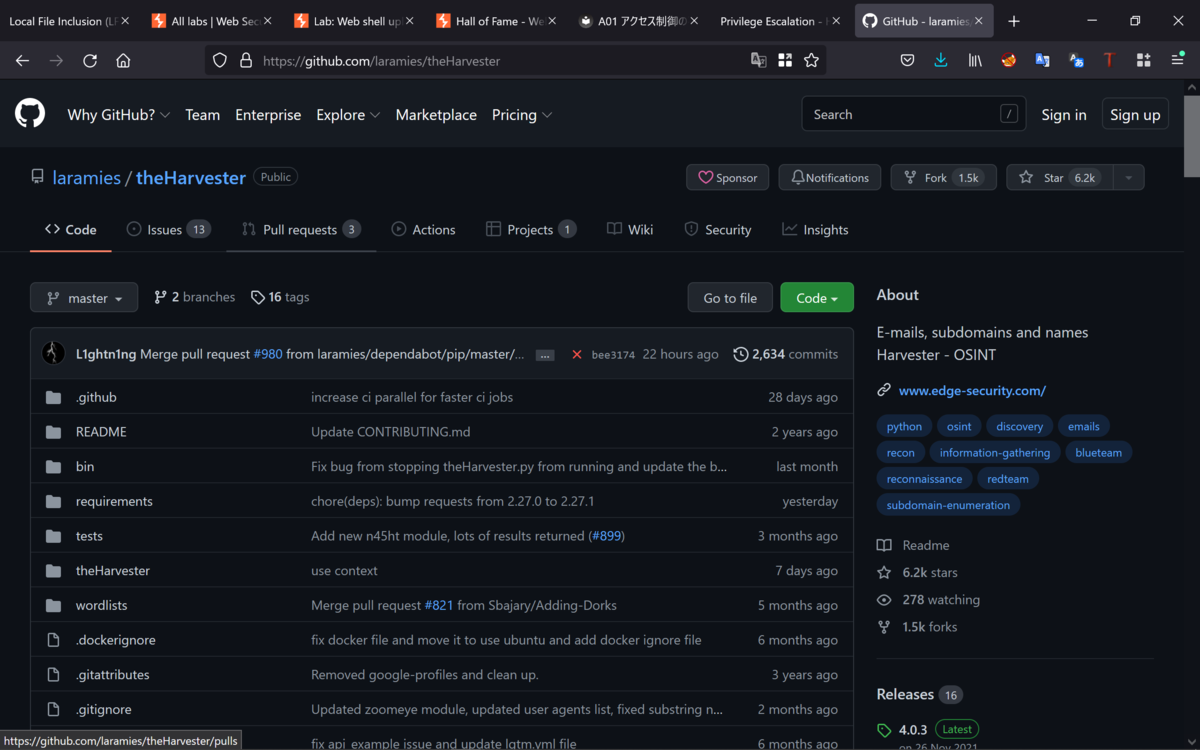Image resolution: width=1200 pixels, height=750 pixels.
Task: Open the browser home page icon
Action: point(123,61)
